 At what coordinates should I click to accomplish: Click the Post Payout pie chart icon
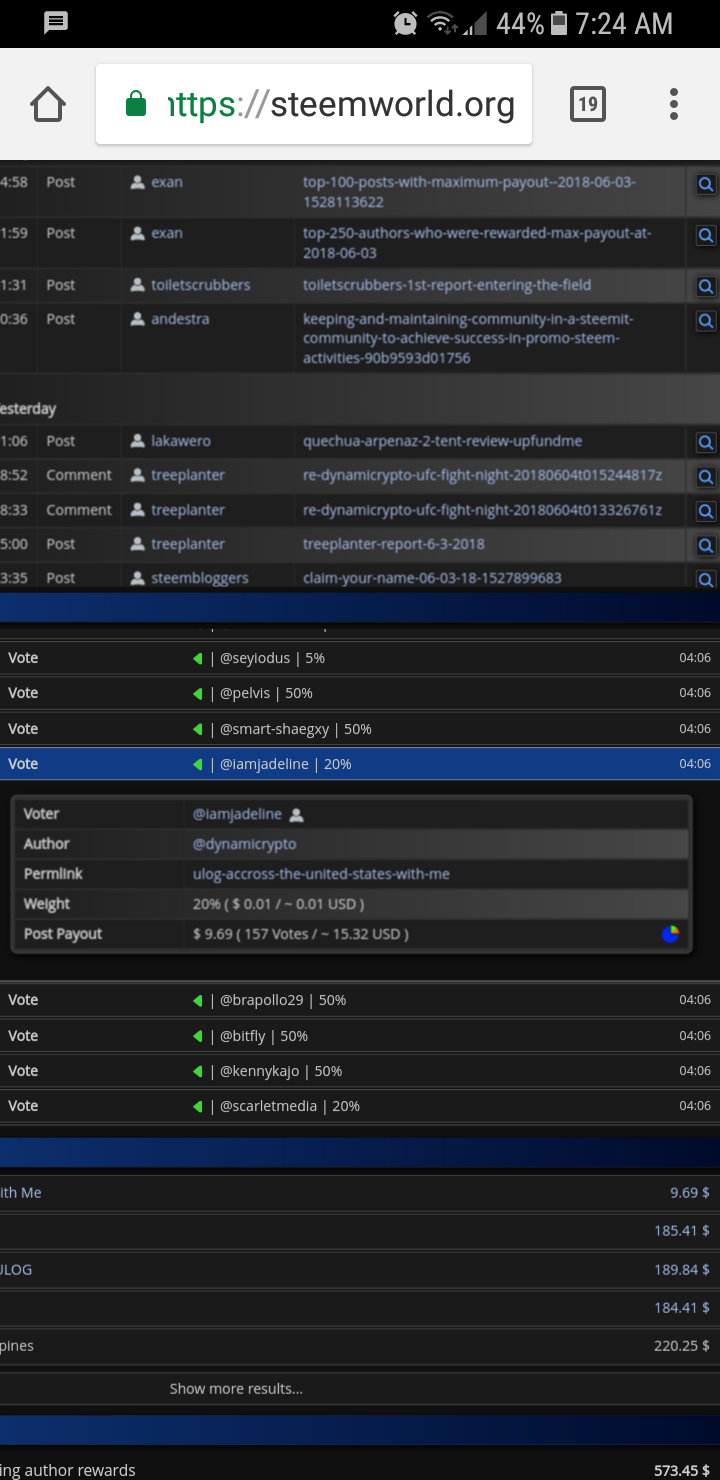[x=670, y=934]
